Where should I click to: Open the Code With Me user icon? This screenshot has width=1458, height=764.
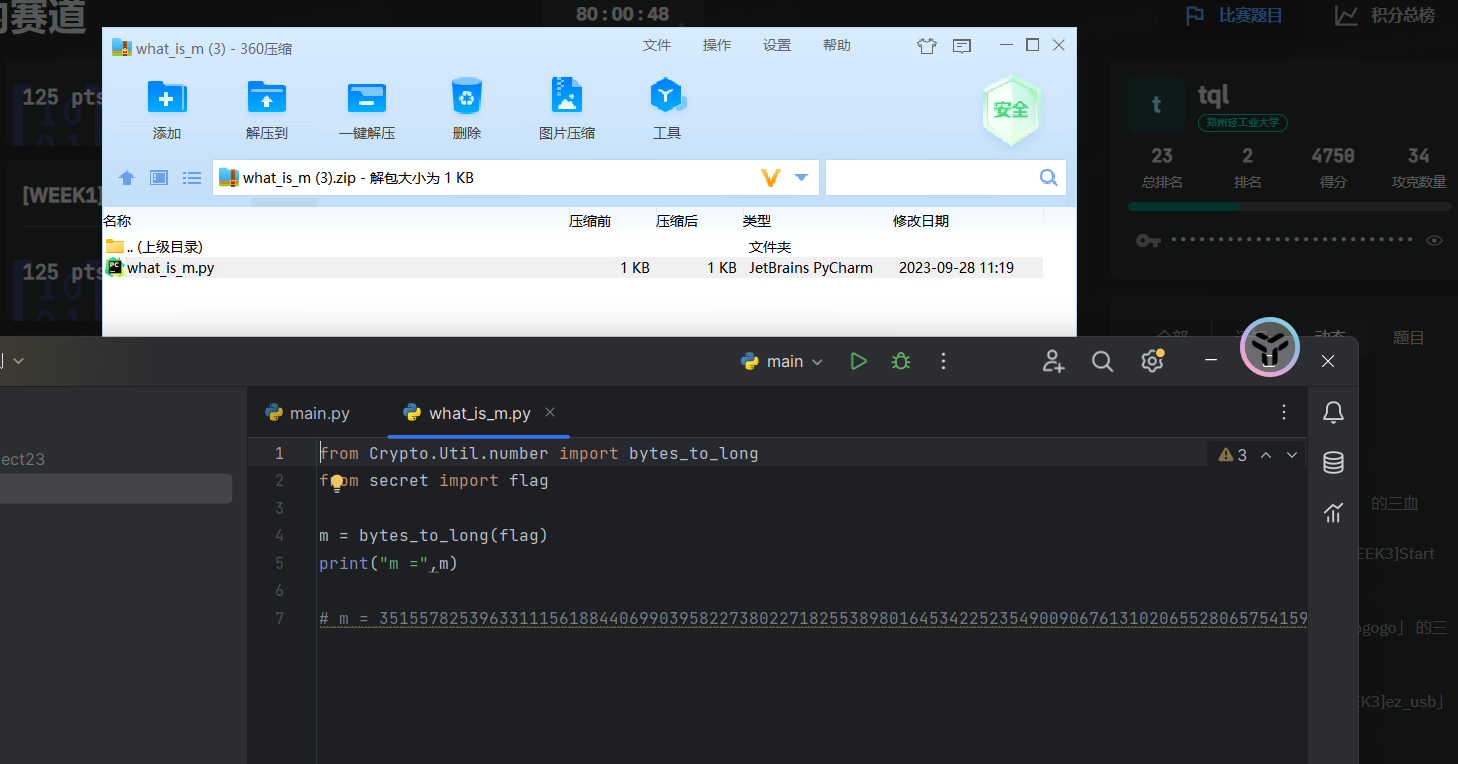pos(1053,361)
